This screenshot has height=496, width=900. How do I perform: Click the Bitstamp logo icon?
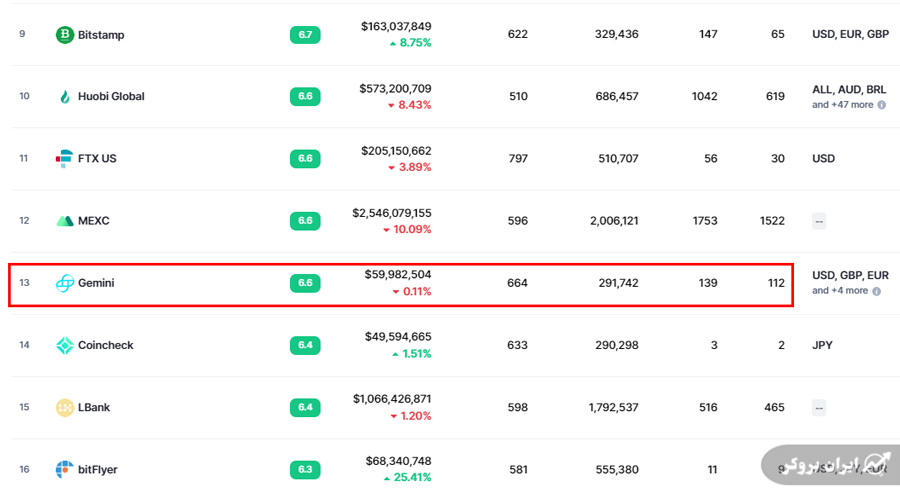[x=65, y=34]
